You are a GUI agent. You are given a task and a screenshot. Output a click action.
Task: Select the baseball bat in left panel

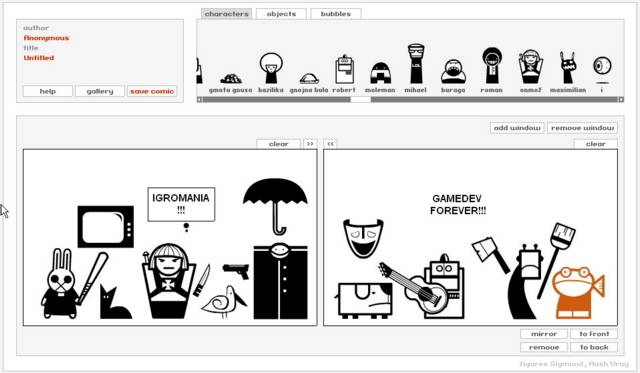[92, 278]
